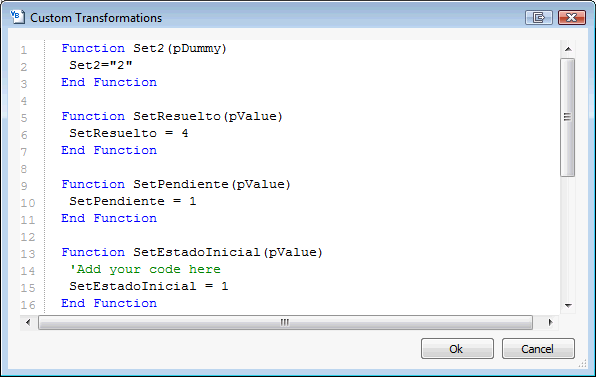Screen dimensions: 596x377
Task: Click the horizontal scrollbar left arrow
Action: [x=28, y=323]
